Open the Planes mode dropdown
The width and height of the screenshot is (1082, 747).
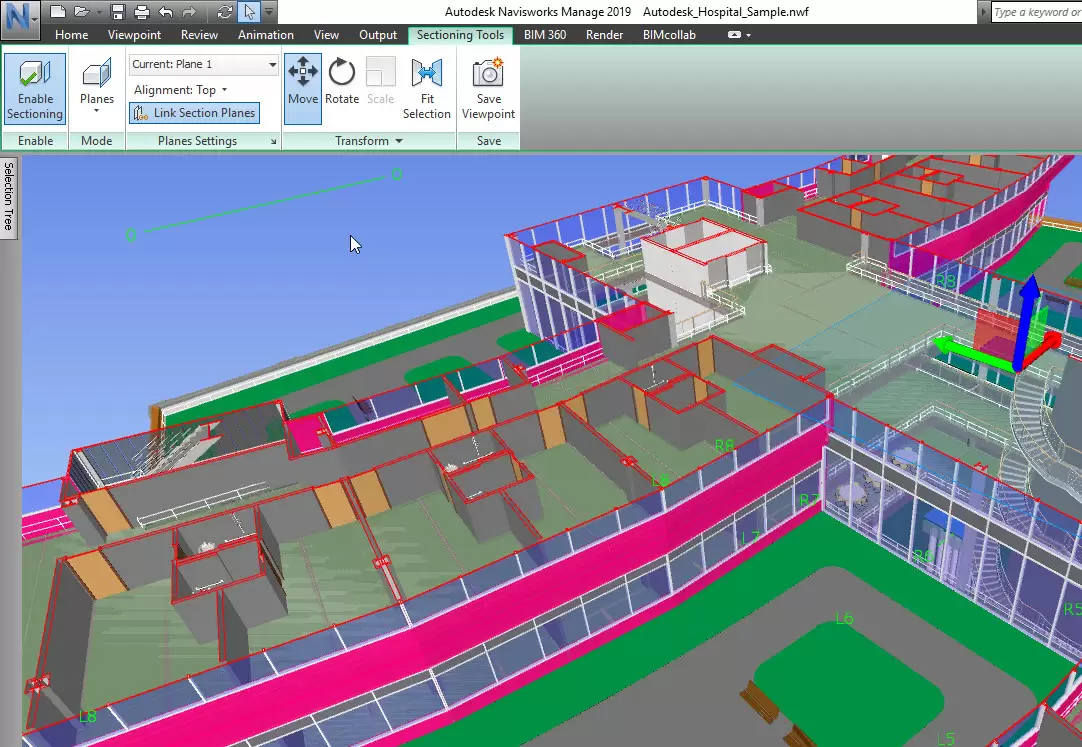[x=97, y=88]
